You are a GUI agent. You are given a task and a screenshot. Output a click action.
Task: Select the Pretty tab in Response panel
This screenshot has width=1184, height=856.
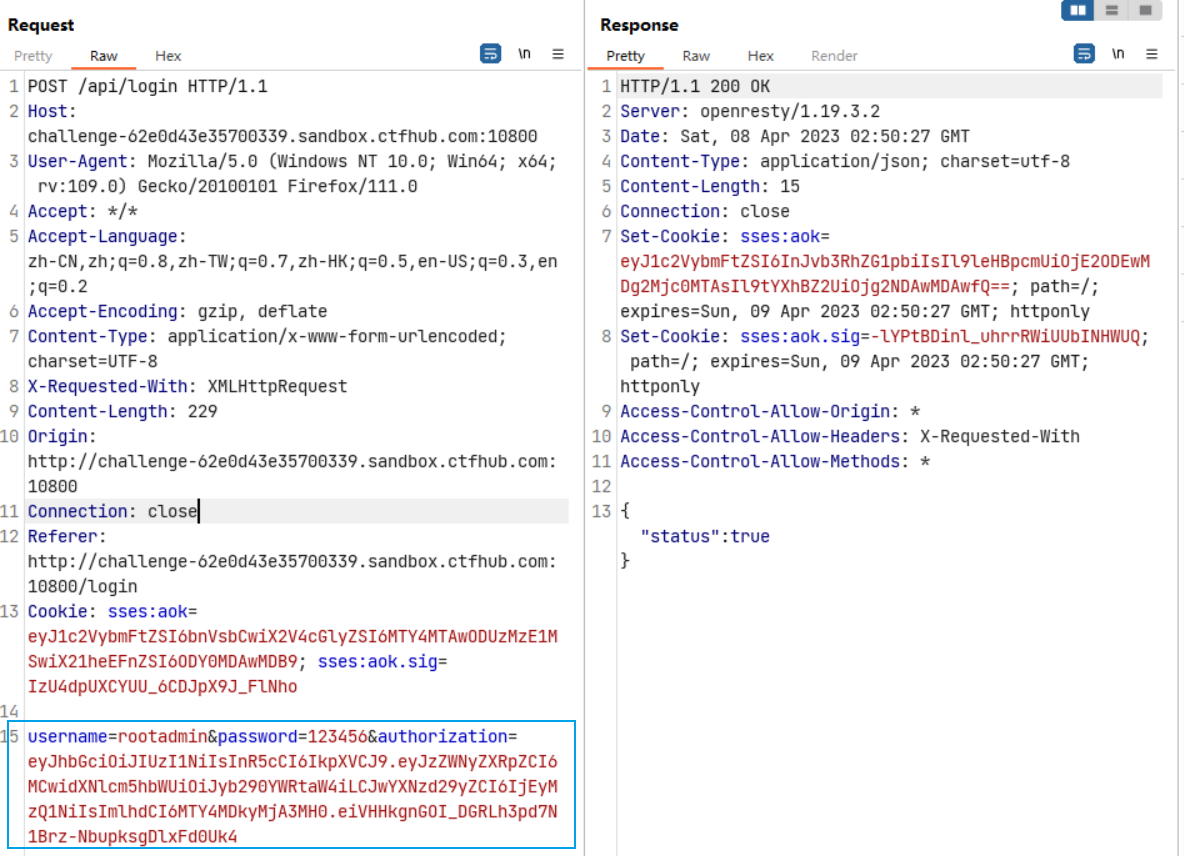click(626, 56)
